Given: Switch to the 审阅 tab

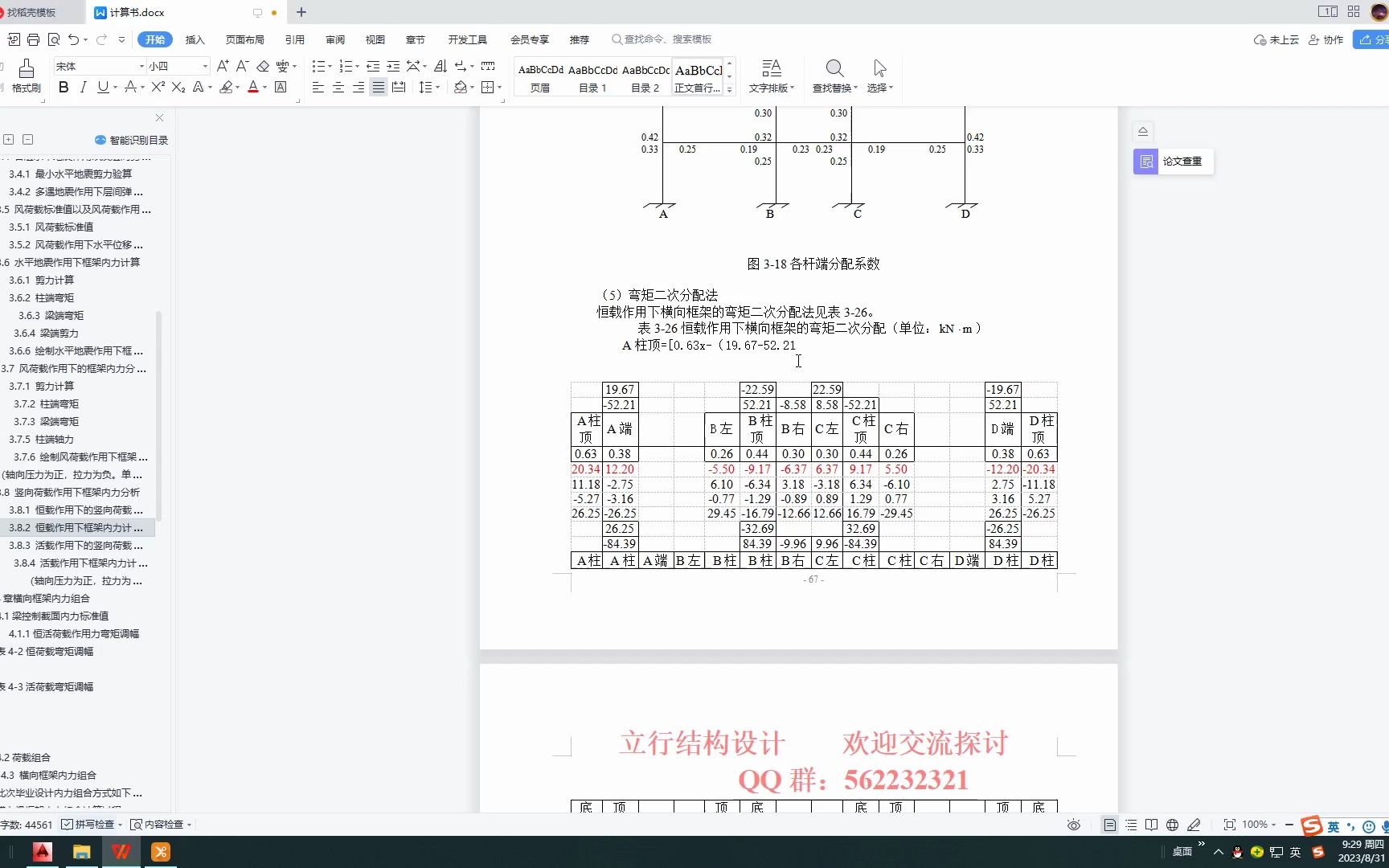Looking at the screenshot, I should pos(335,39).
